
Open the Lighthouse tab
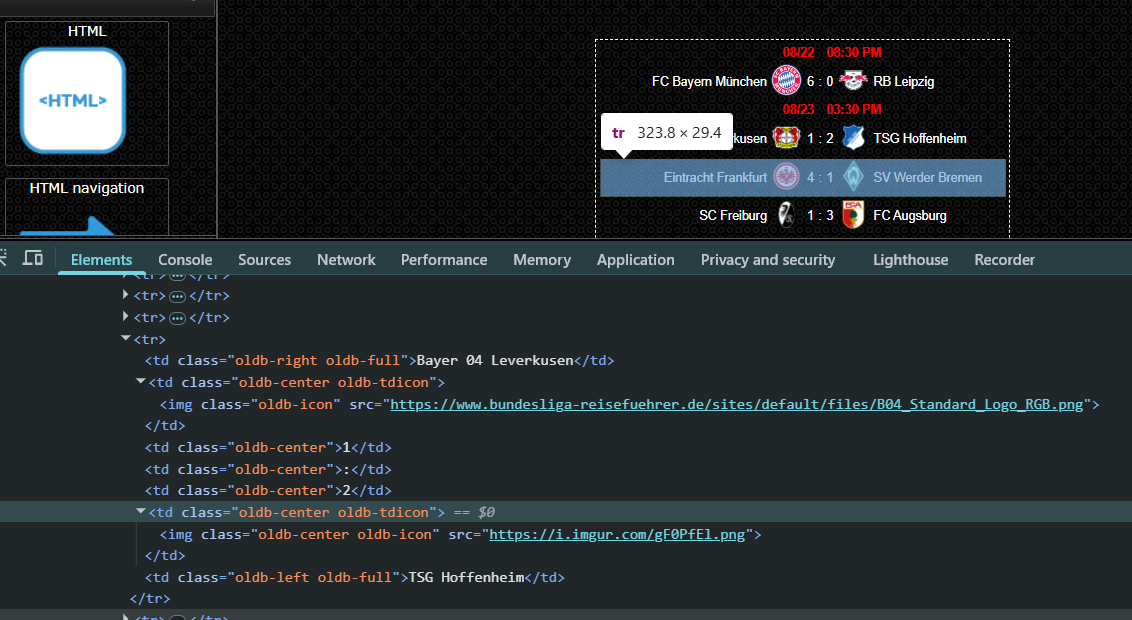[910, 260]
